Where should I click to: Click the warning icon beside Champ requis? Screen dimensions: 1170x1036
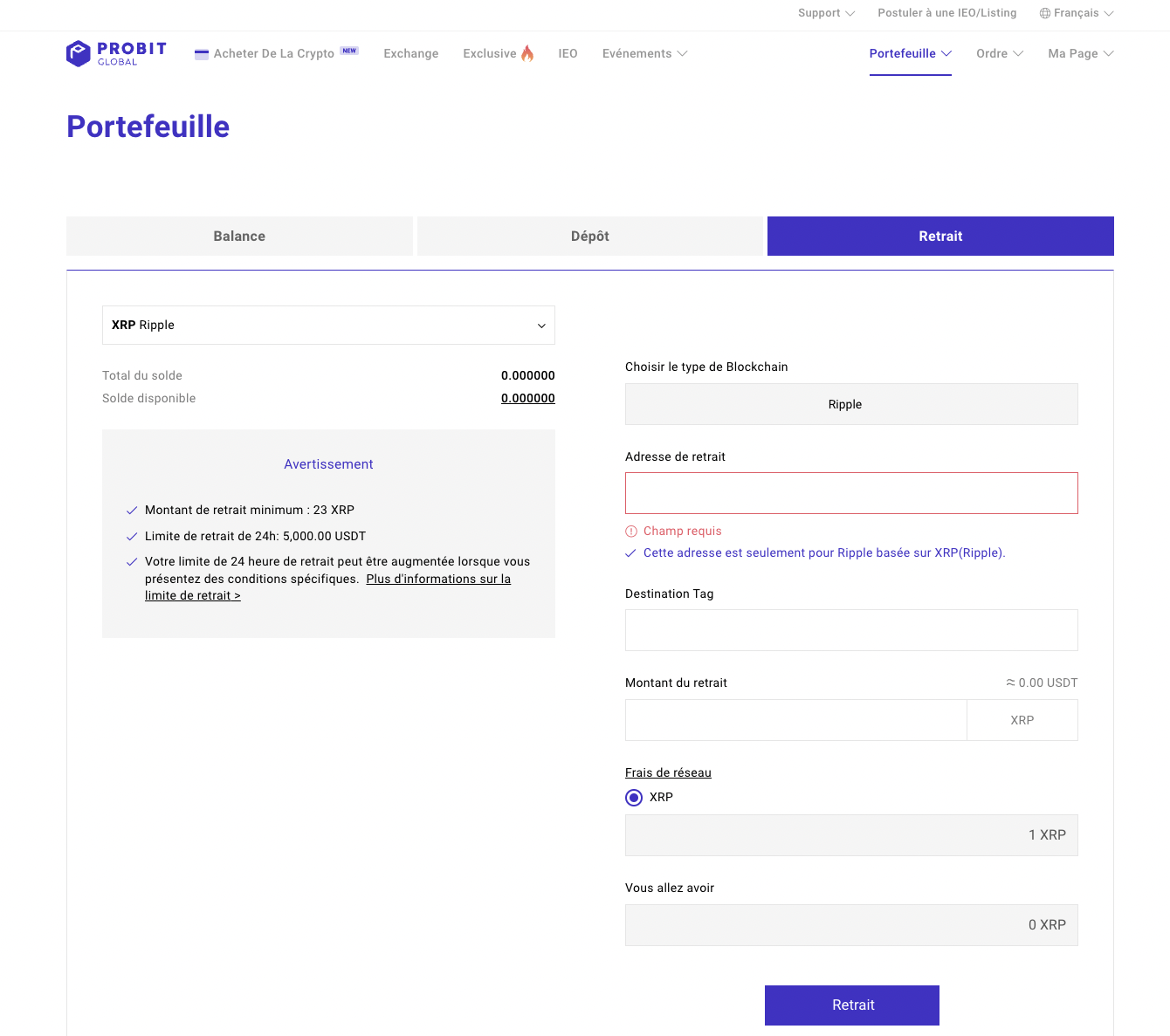(631, 532)
